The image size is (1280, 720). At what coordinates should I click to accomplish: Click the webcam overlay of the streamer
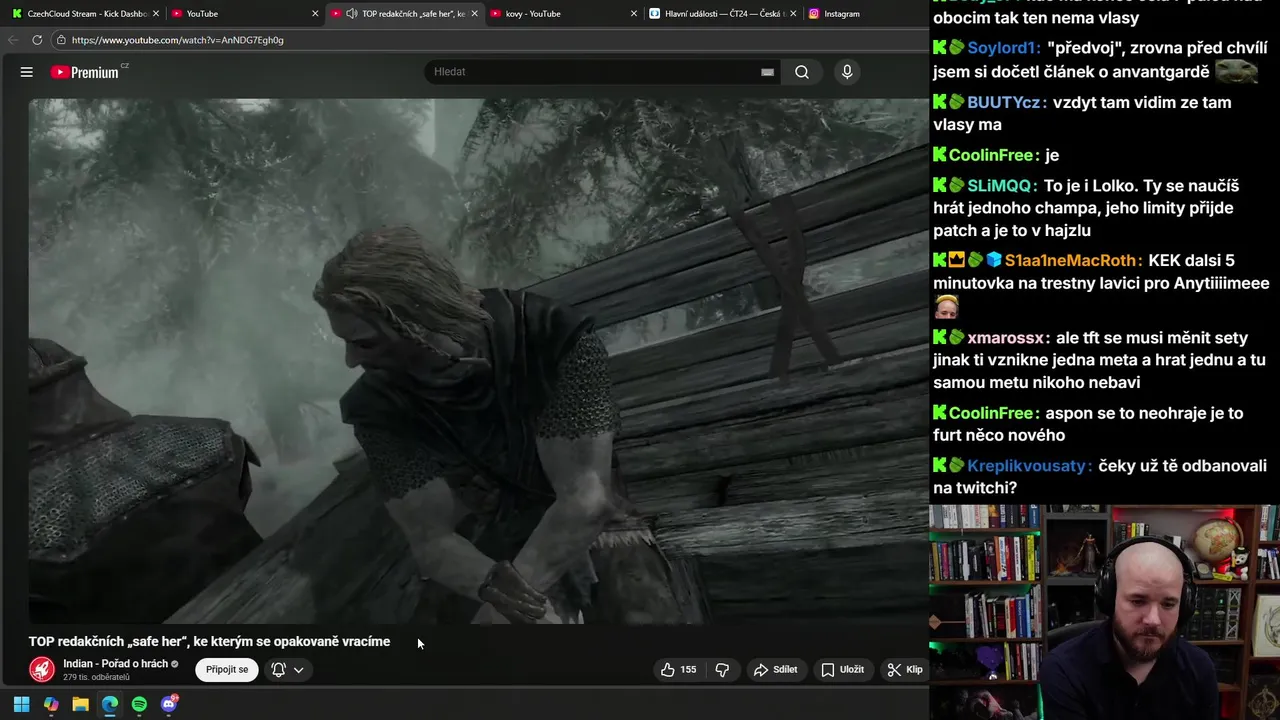coord(1104,612)
